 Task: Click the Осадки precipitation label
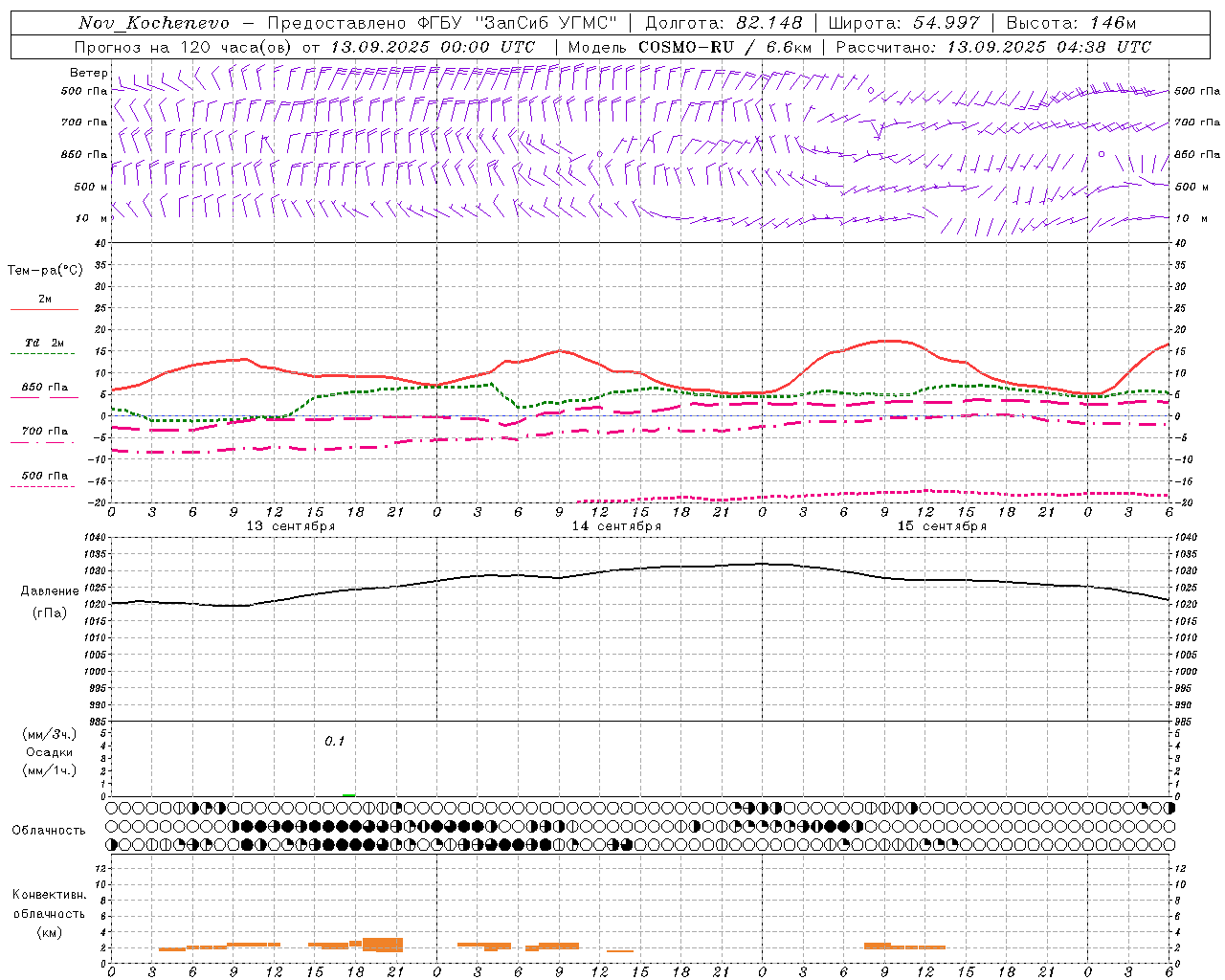tap(50, 752)
